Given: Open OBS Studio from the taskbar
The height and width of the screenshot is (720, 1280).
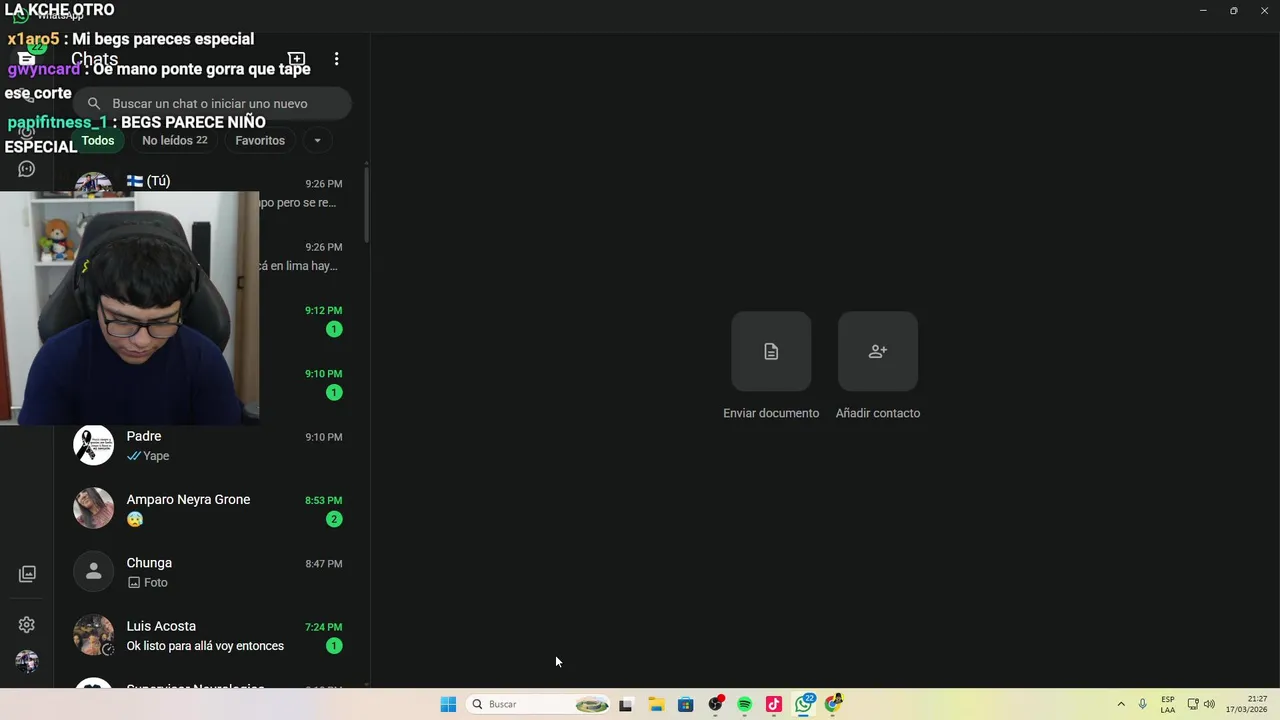Looking at the screenshot, I should [x=715, y=704].
